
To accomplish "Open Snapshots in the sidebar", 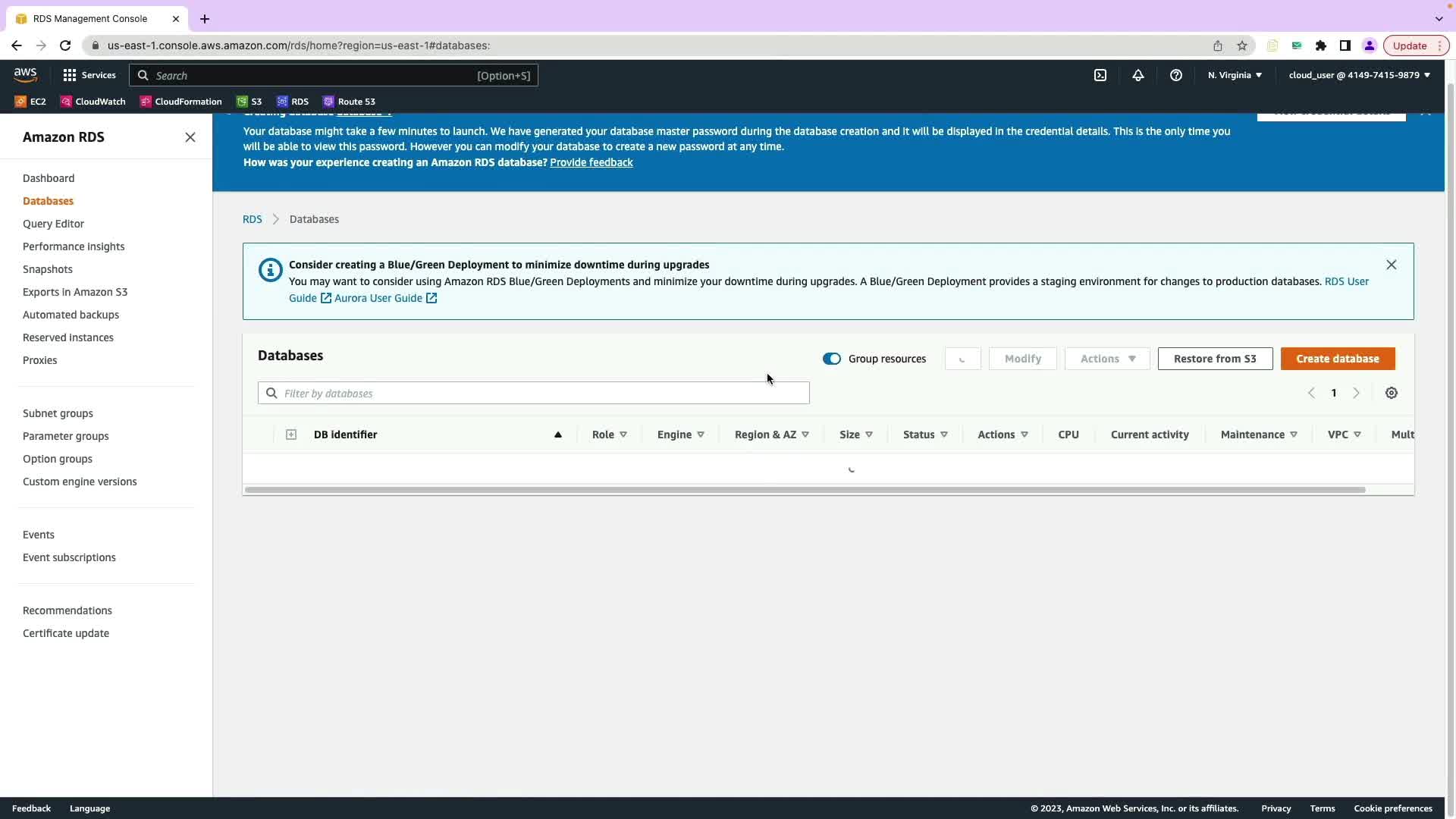I will [x=48, y=269].
